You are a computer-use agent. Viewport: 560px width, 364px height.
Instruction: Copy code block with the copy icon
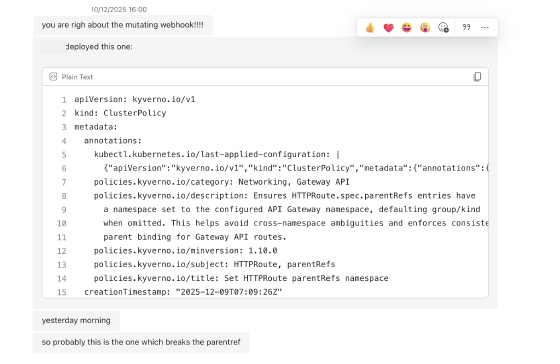[477, 77]
